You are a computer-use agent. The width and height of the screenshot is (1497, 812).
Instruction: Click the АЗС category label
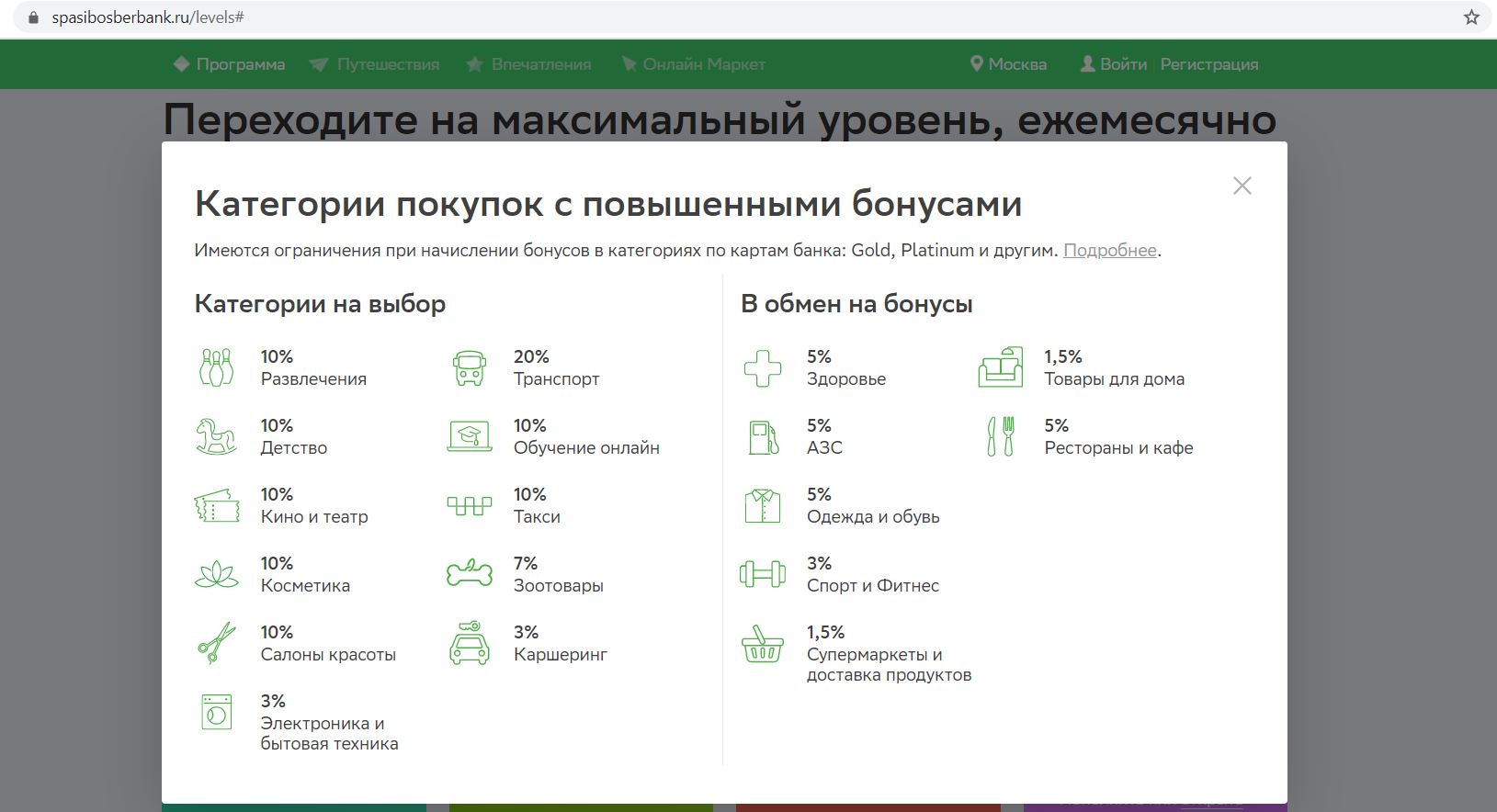[x=824, y=448]
